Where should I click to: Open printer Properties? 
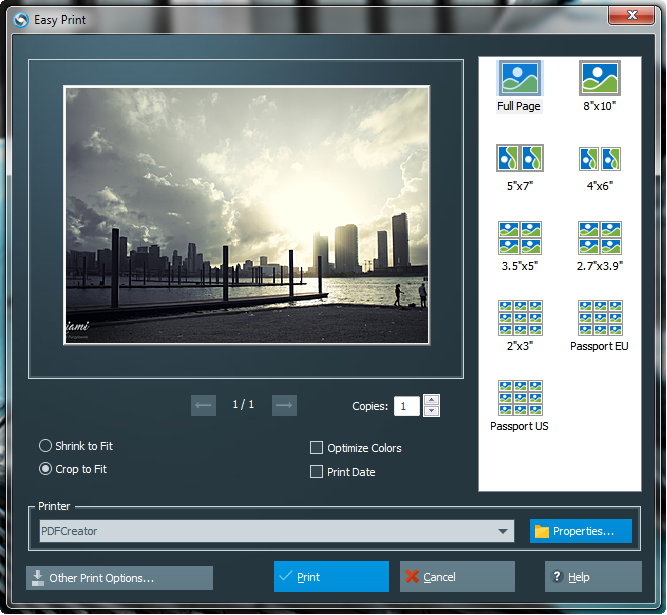tap(581, 531)
